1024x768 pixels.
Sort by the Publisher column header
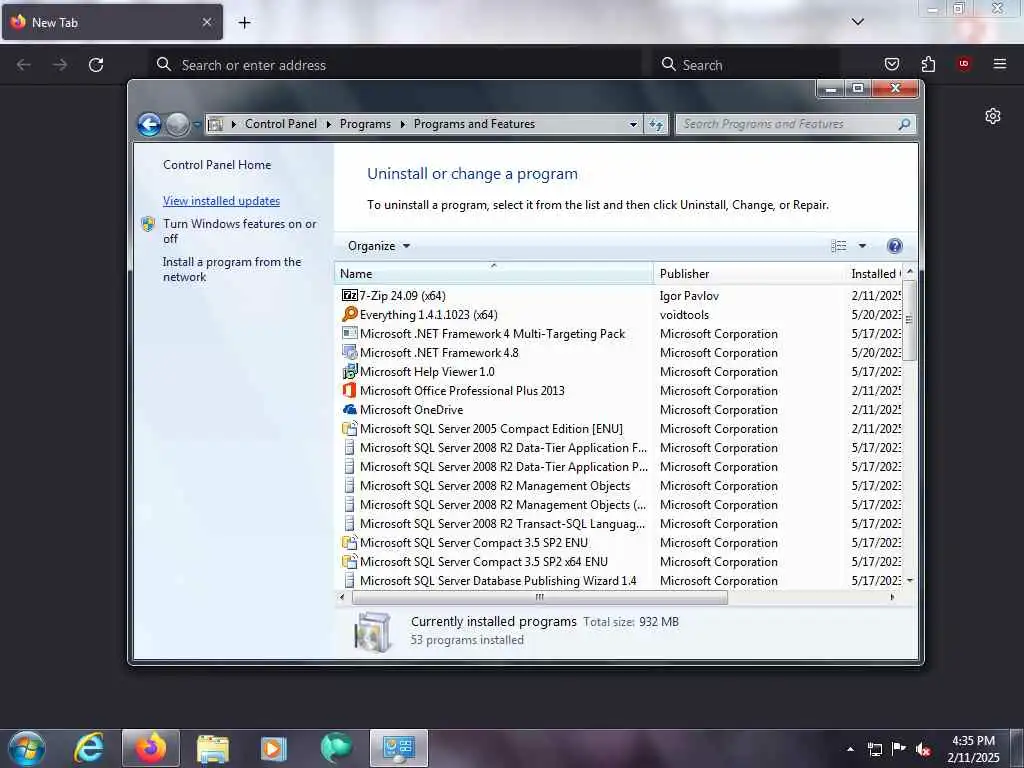749,274
